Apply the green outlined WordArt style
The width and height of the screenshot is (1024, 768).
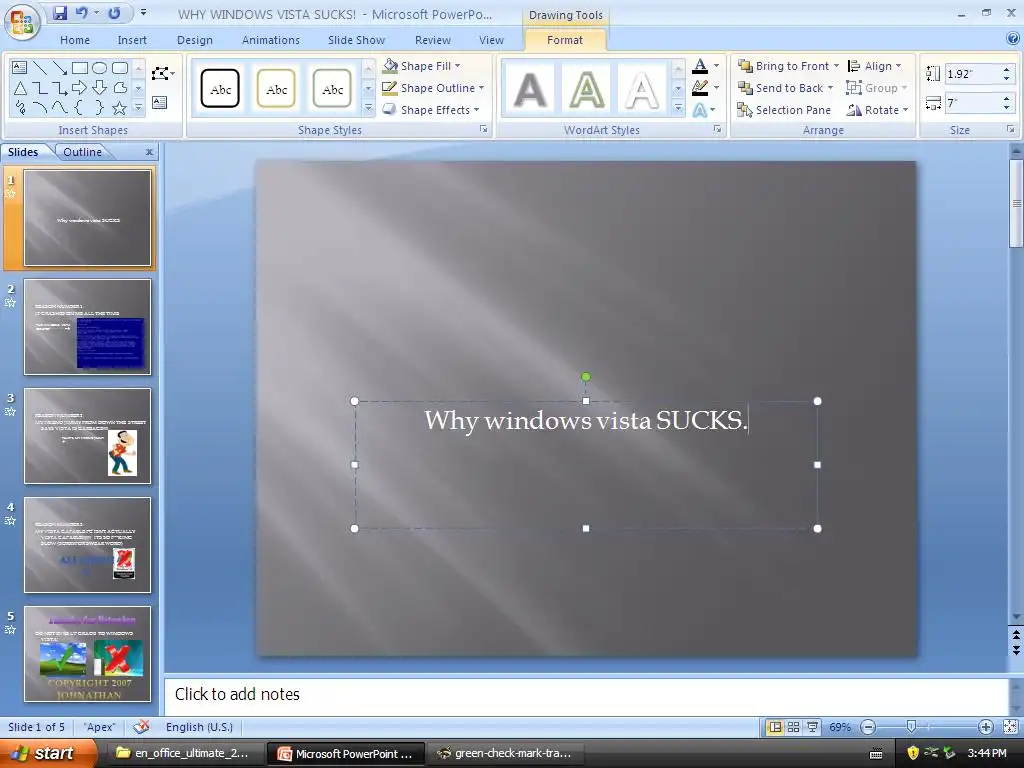586,89
